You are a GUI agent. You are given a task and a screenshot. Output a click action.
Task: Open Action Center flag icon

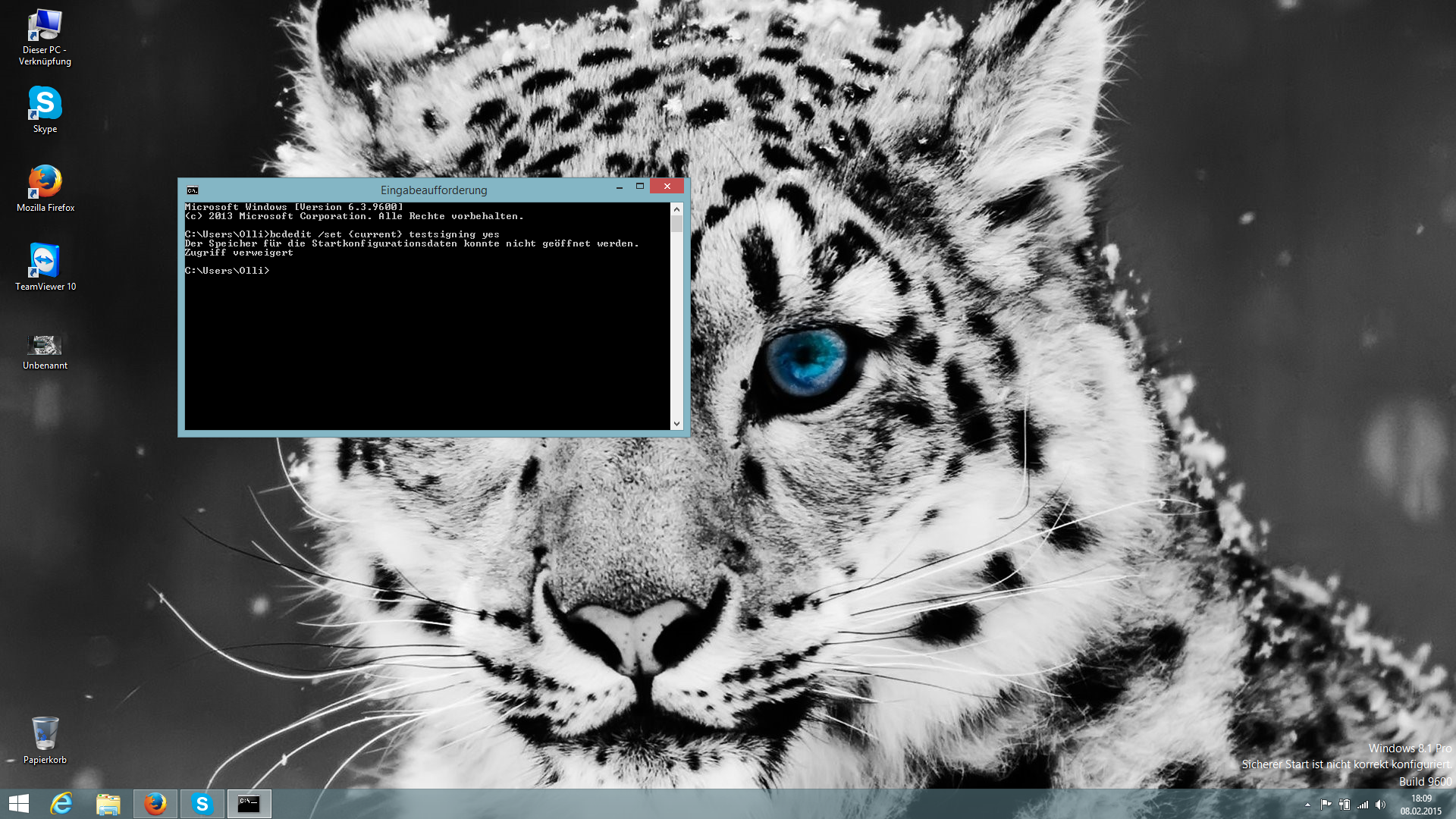click(x=1326, y=805)
